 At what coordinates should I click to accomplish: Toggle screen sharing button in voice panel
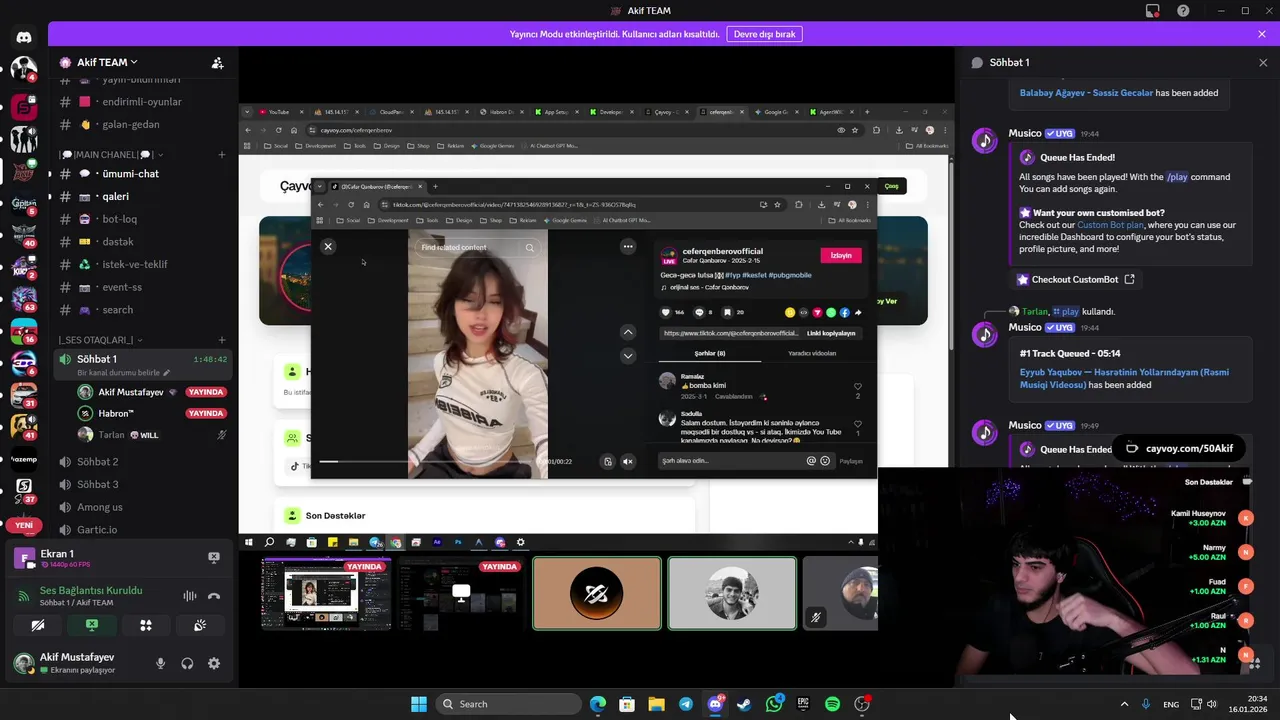click(x=92, y=625)
